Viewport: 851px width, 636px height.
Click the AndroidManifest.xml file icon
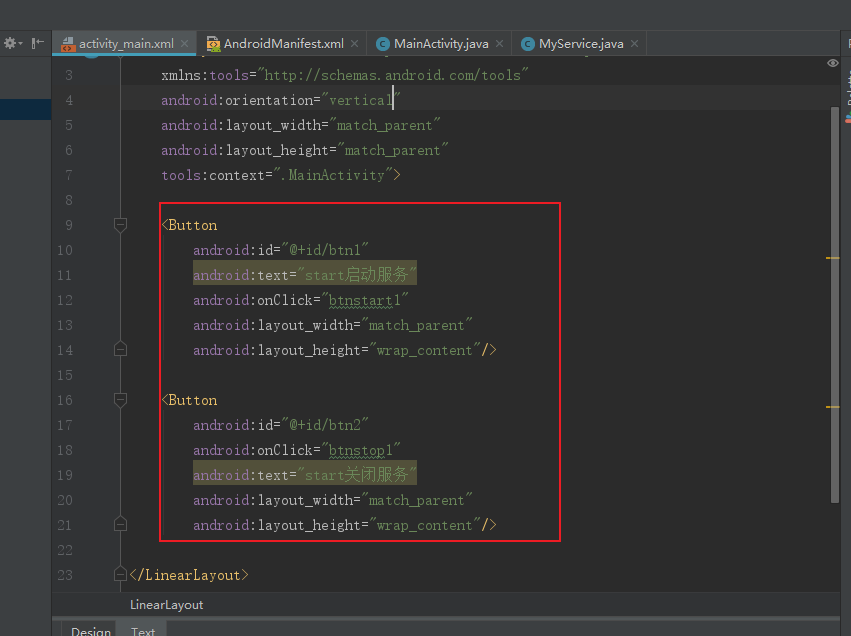point(213,43)
